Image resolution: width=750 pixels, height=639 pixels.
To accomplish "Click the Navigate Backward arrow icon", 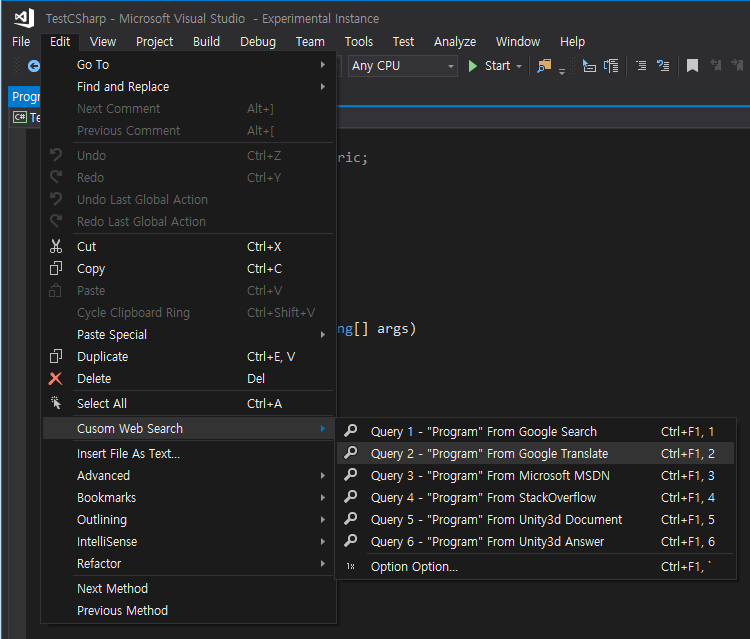I will (x=33, y=66).
